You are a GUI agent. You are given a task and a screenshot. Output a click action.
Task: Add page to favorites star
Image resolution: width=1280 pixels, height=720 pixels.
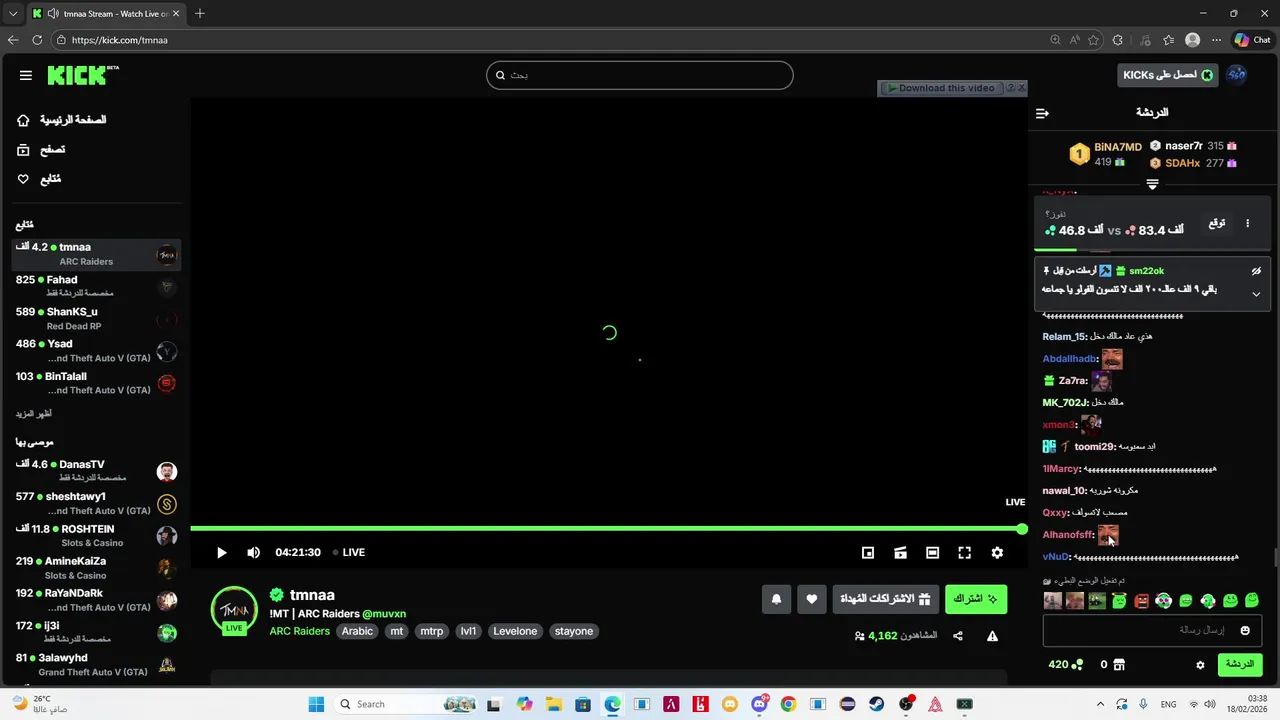1093,40
